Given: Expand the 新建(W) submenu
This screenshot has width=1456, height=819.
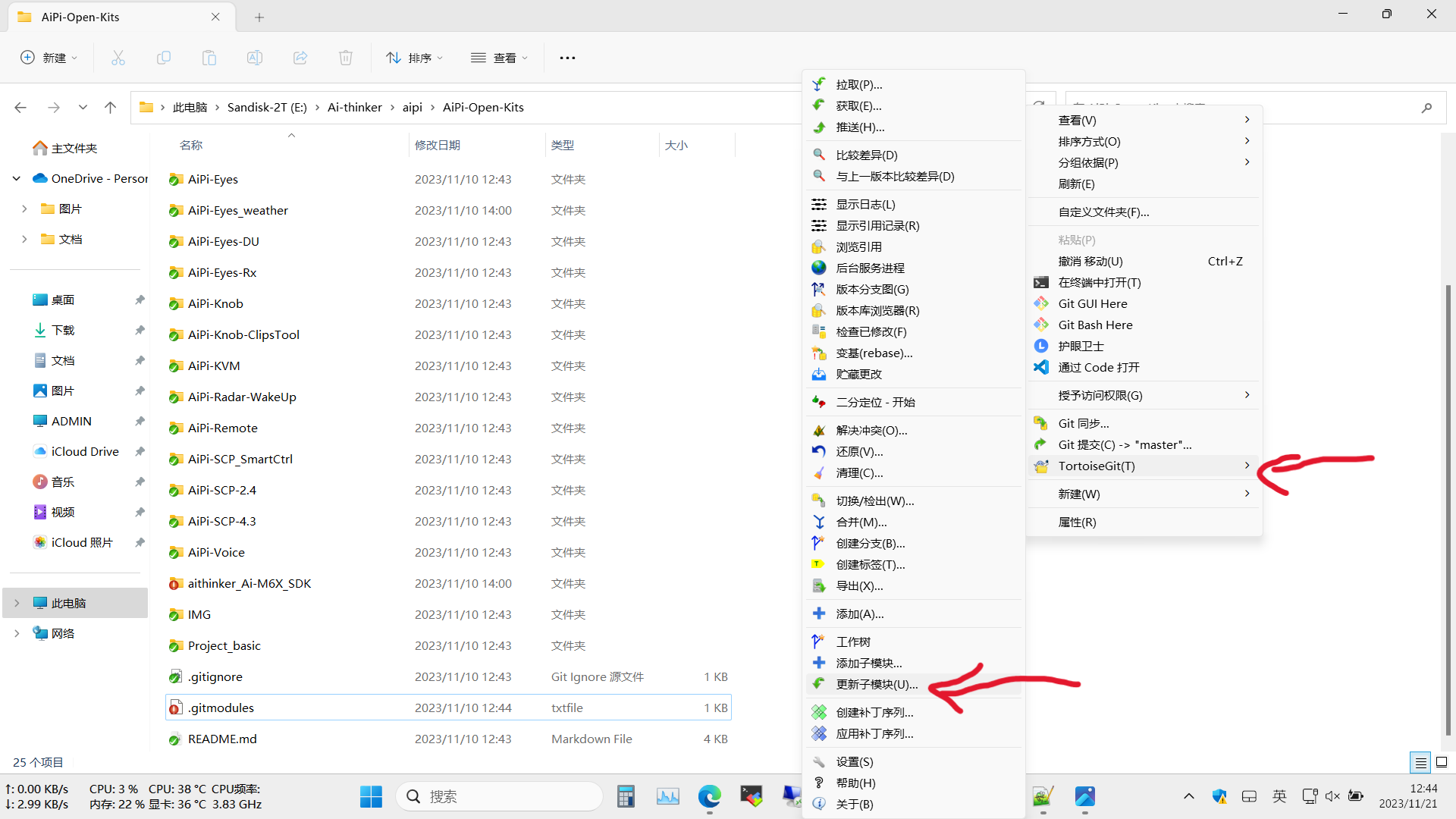Looking at the screenshot, I should 1144,494.
